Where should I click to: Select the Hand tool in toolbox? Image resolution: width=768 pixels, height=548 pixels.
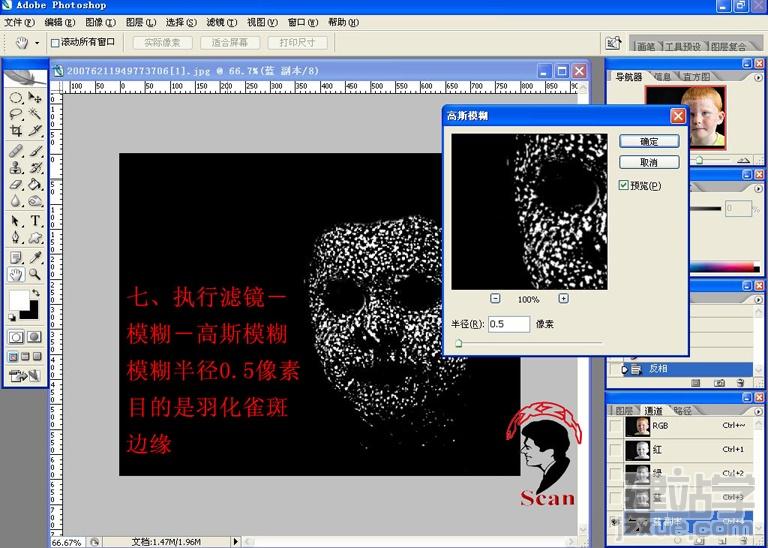click(16, 274)
